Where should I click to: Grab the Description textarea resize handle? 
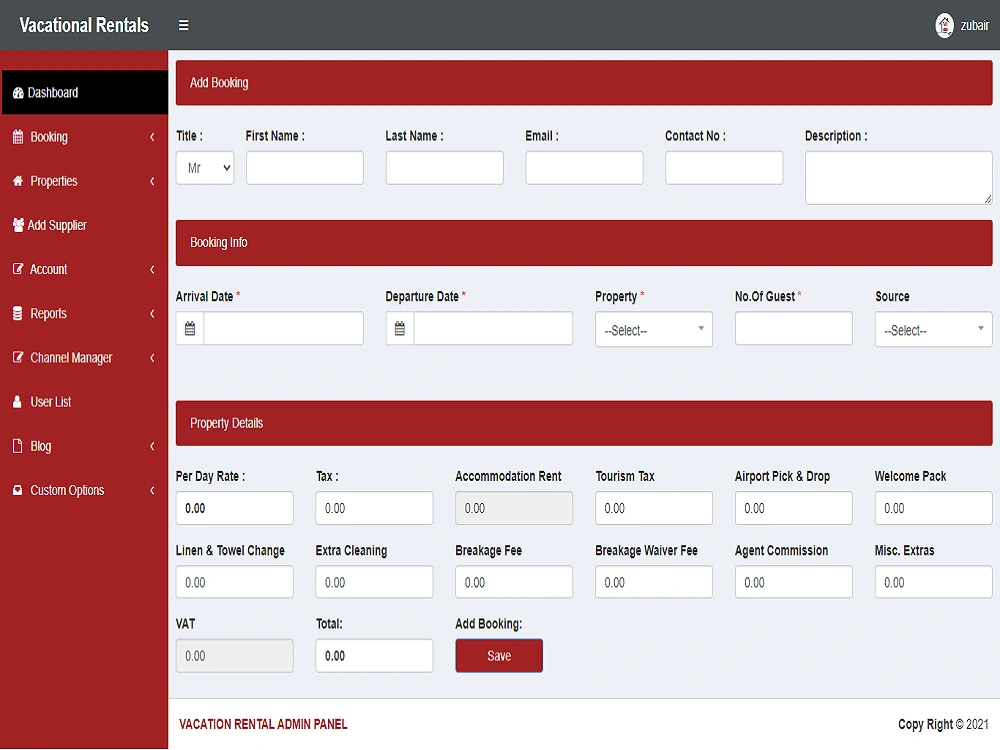[x=988, y=200]
